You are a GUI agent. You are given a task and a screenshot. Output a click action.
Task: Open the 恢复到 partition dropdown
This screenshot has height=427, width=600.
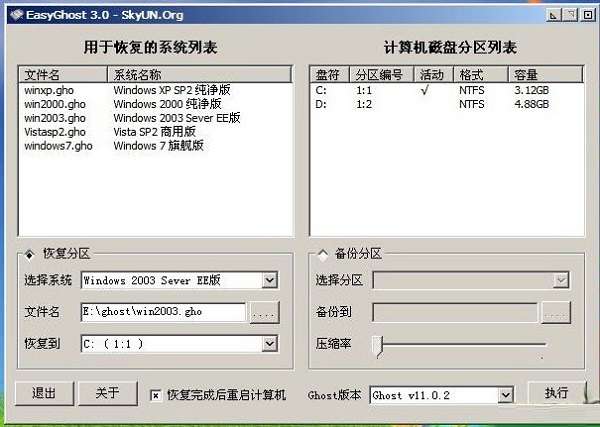point(269,344)
